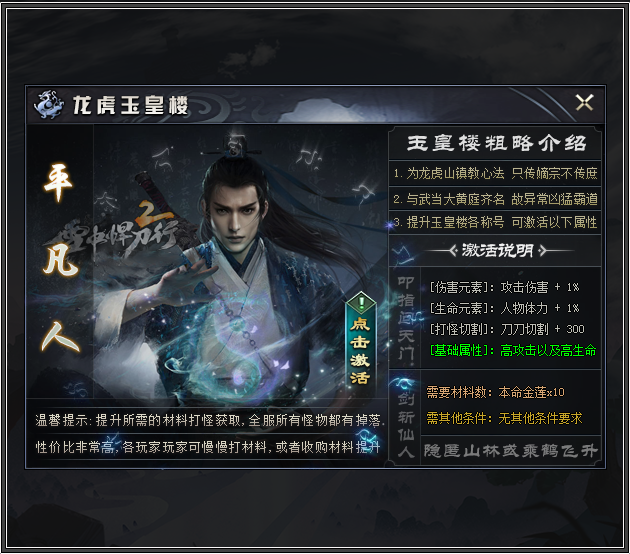Click the 激活说明 section header

coord(497,251)
